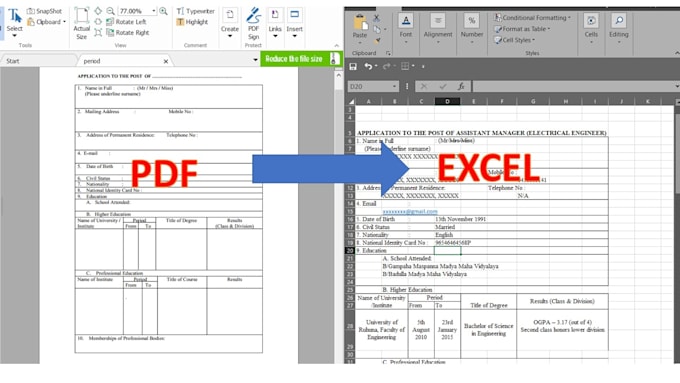Viewport: 680px width, 383px height.
Task: Click the Format Painter brush in Excel
Action: click(377, 40)
